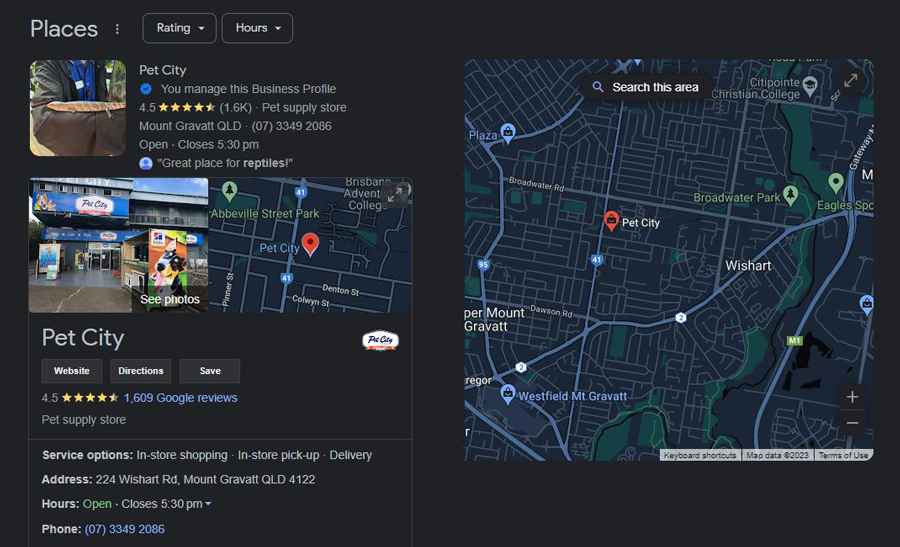Viewport: 900px width, 547px height.
Task: Click the Westfield Mt Gravatt shopping marker
Action: click(507, 394)
